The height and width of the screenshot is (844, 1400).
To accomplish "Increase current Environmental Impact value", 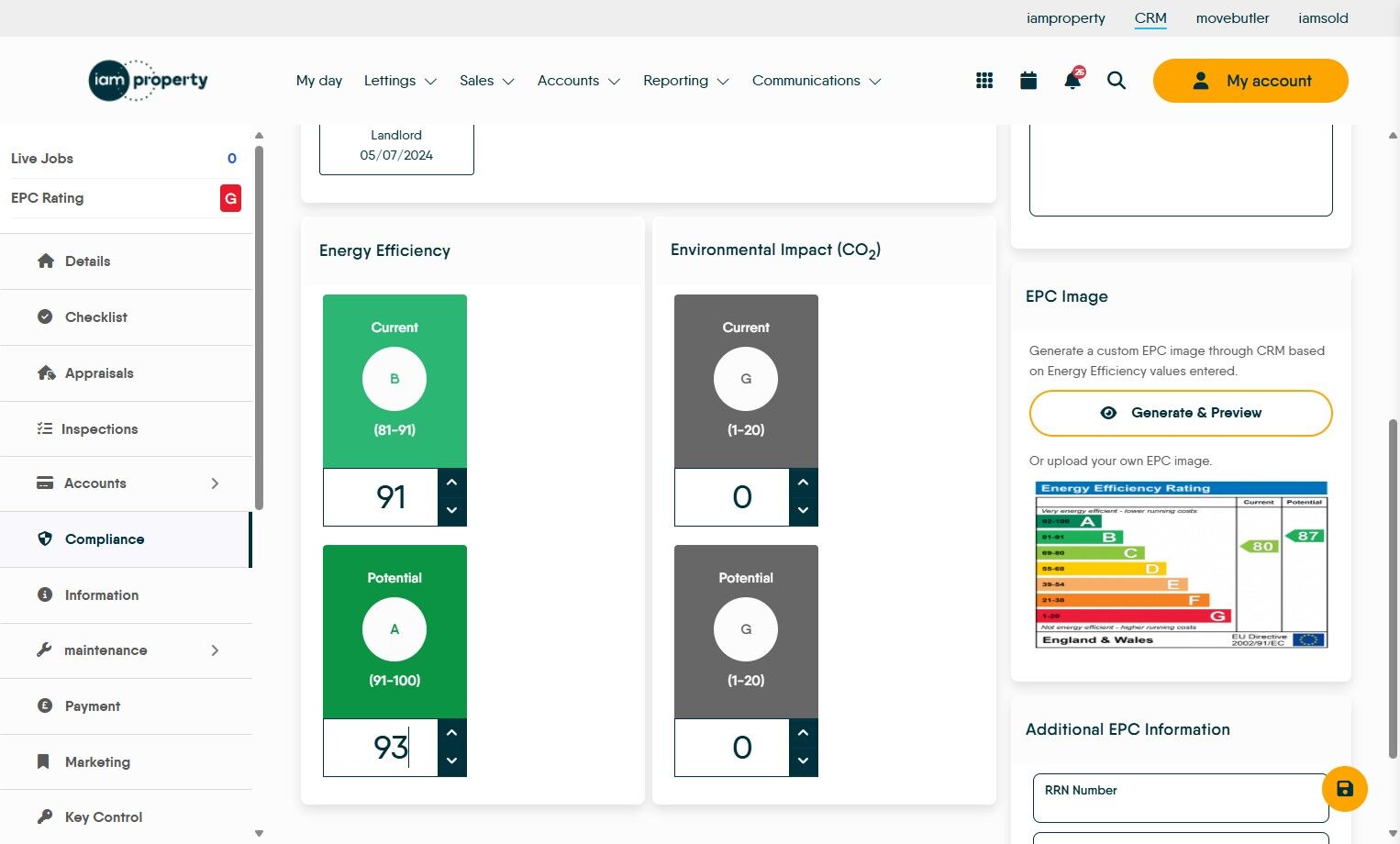I will (x=803, y=483).
